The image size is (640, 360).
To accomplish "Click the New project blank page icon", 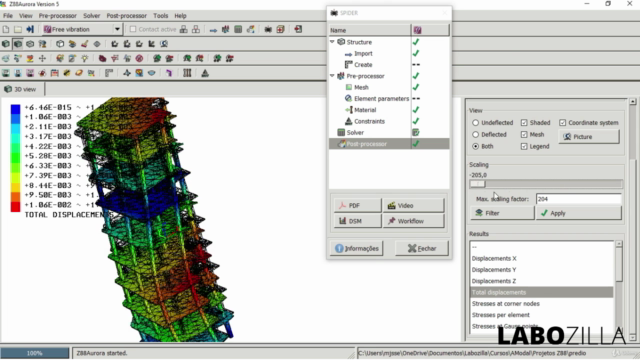I will coord(6,29).
